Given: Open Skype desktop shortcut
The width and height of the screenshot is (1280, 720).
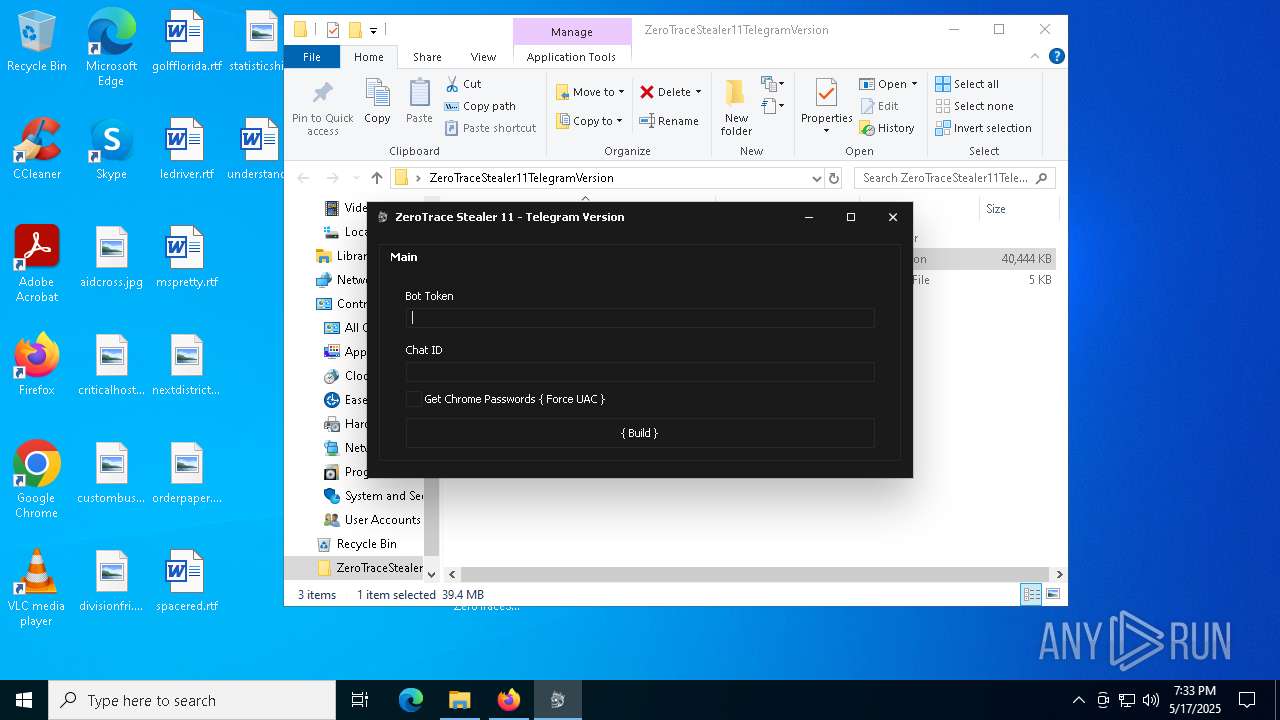Looking at the screenshot, I should 111,149.
